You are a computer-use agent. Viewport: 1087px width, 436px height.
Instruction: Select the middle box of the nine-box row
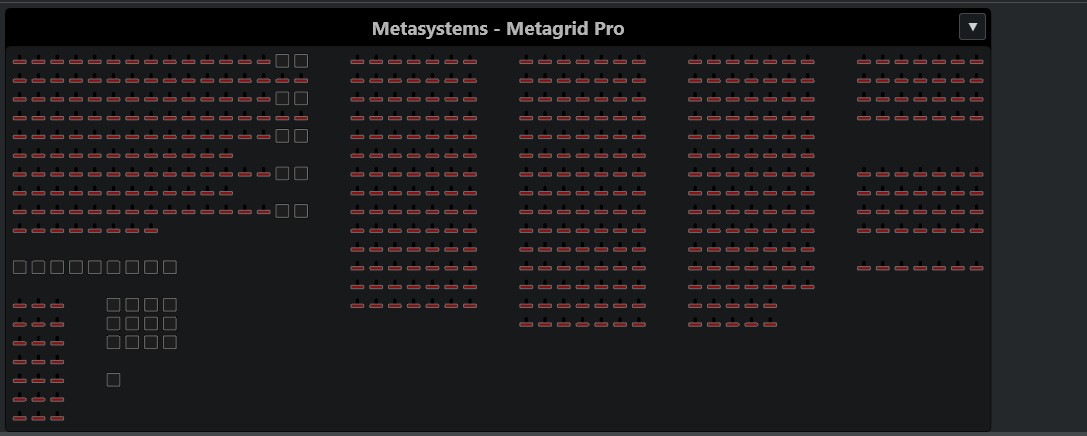[94, 267]
